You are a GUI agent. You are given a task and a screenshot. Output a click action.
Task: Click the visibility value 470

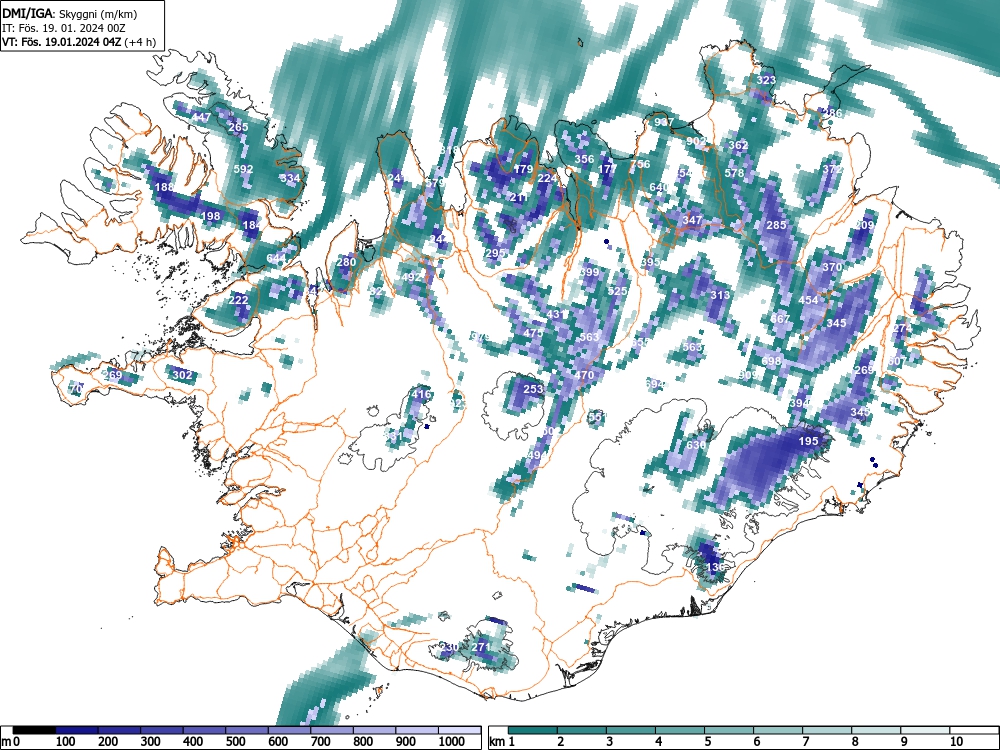pos(584,376)
